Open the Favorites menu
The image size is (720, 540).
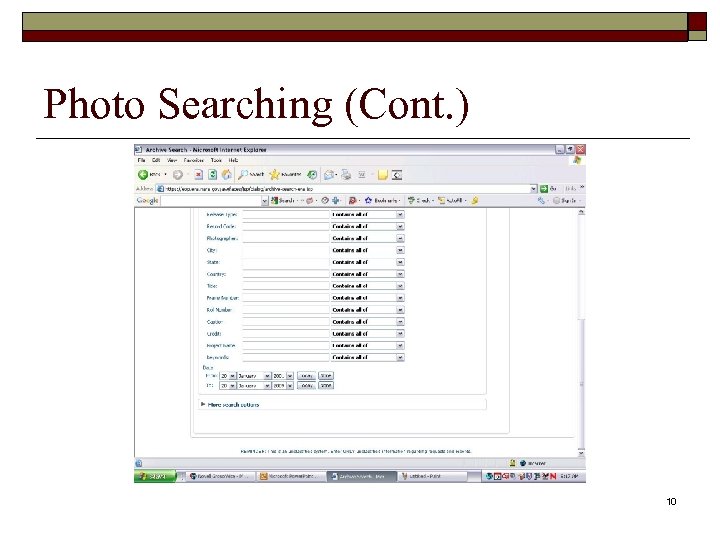(194, 160)
